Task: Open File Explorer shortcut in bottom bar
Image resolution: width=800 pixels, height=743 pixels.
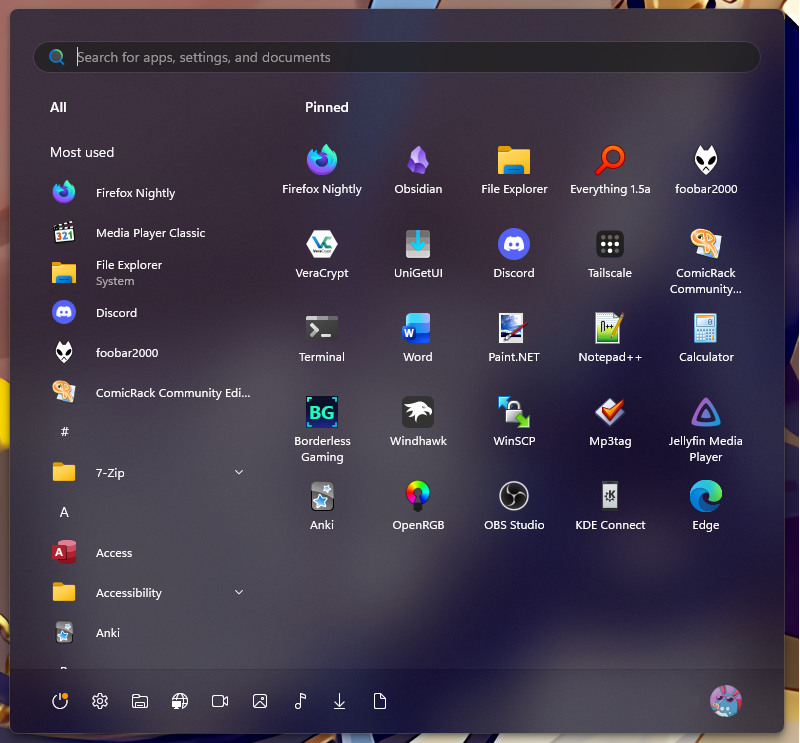Action: point(140,701)
